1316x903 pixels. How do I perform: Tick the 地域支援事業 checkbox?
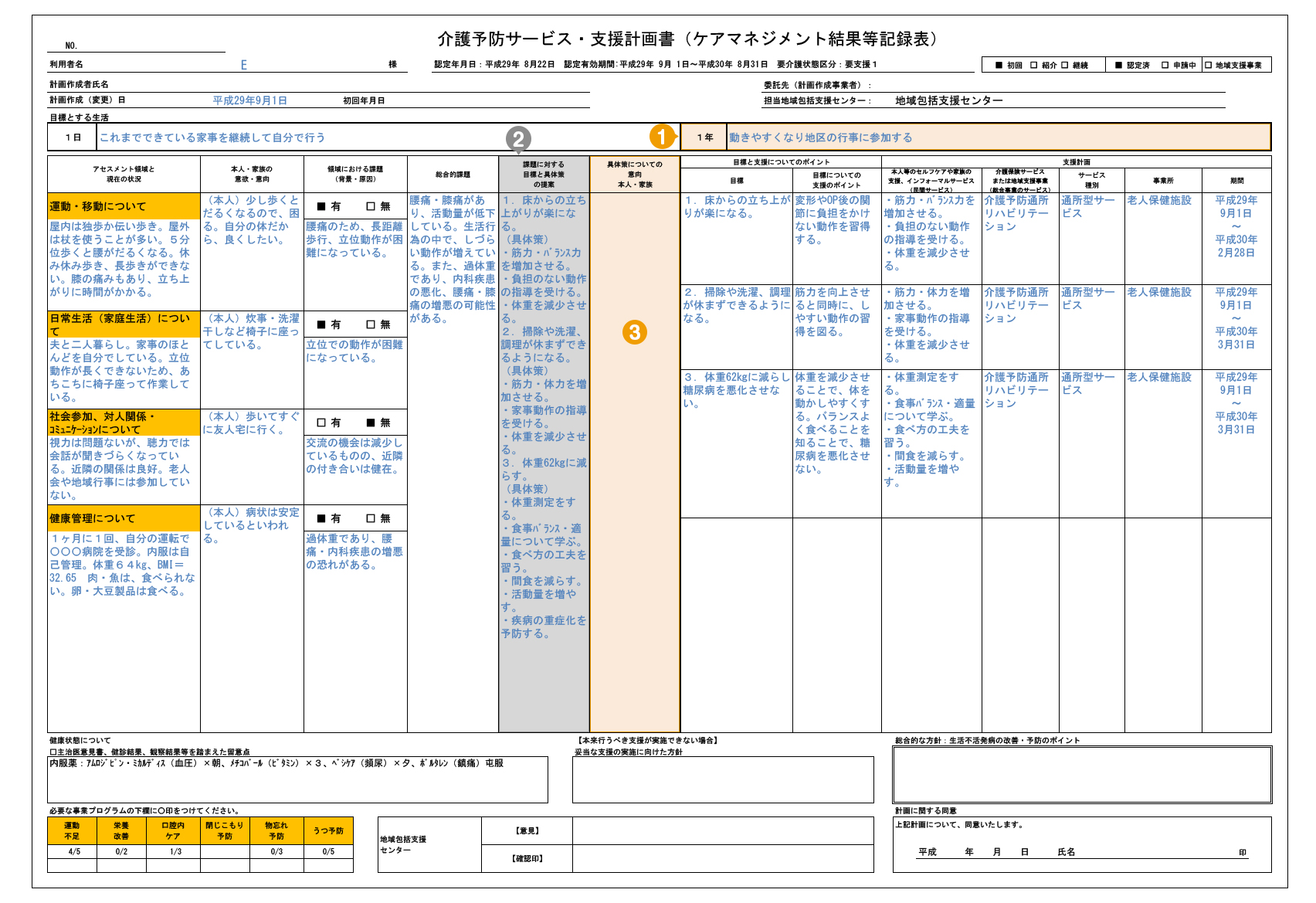point(1209,66)
